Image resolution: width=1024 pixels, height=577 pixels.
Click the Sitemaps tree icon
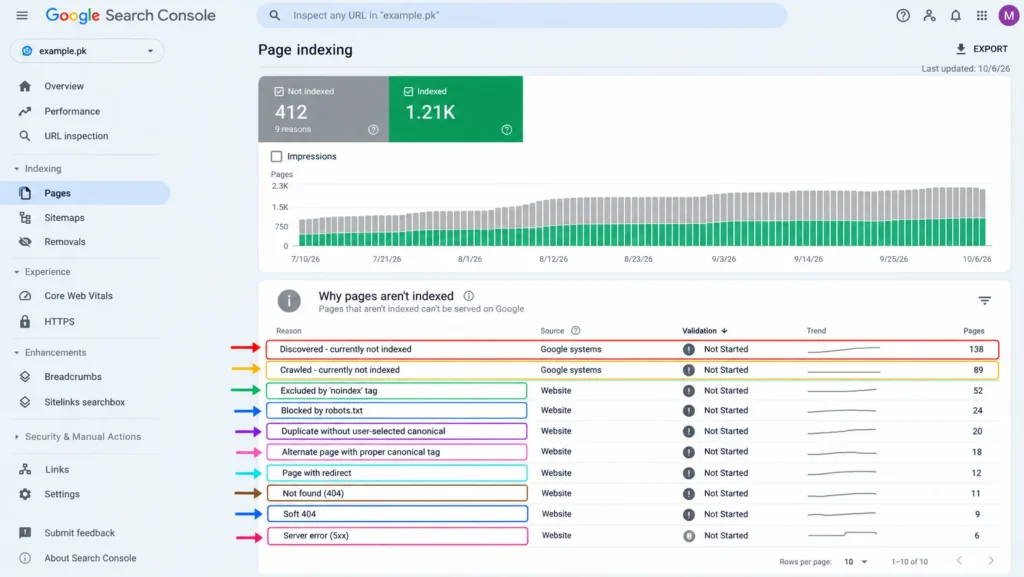coord(25,217)
